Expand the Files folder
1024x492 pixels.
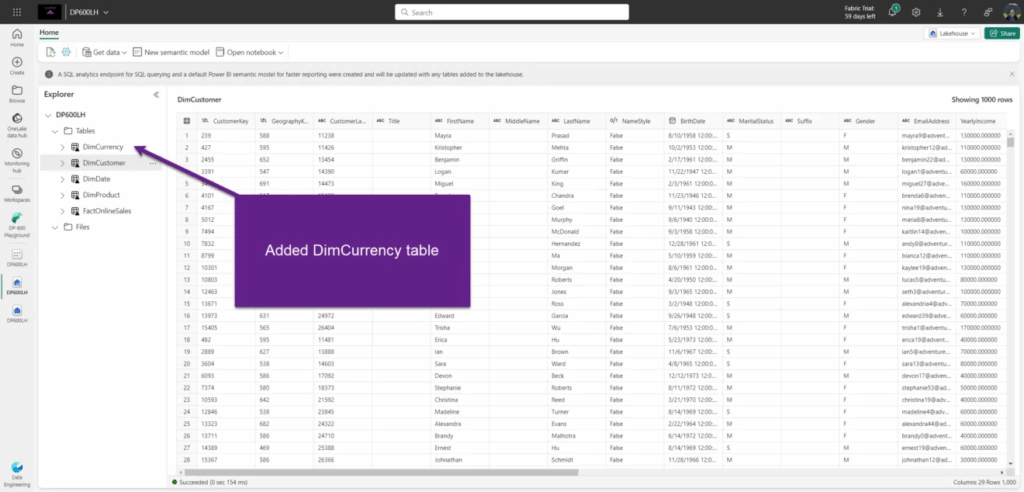pos(56,227)
